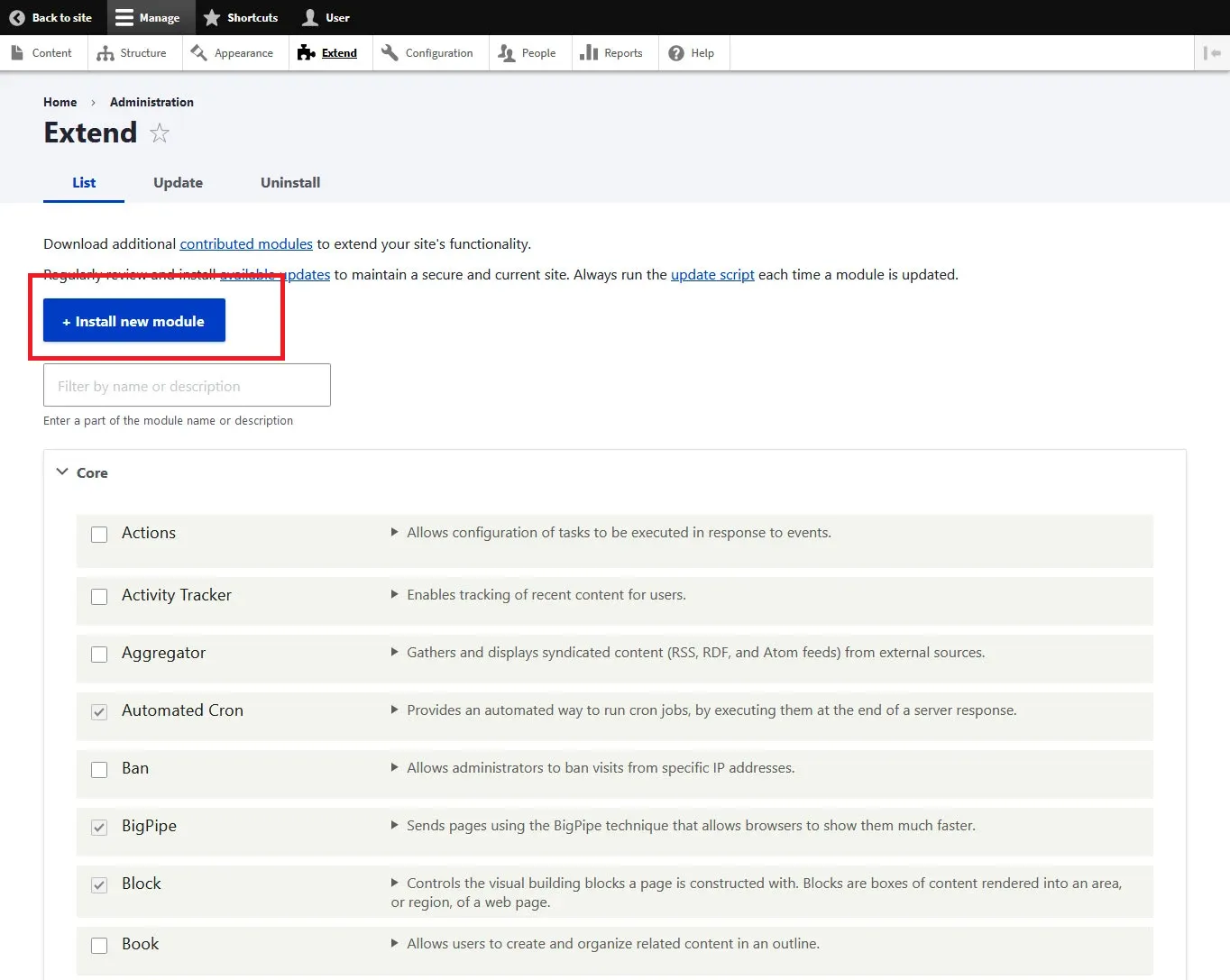
Task: Click 'Enter a part of the module name' hint
Action: (x=168, y=421)
